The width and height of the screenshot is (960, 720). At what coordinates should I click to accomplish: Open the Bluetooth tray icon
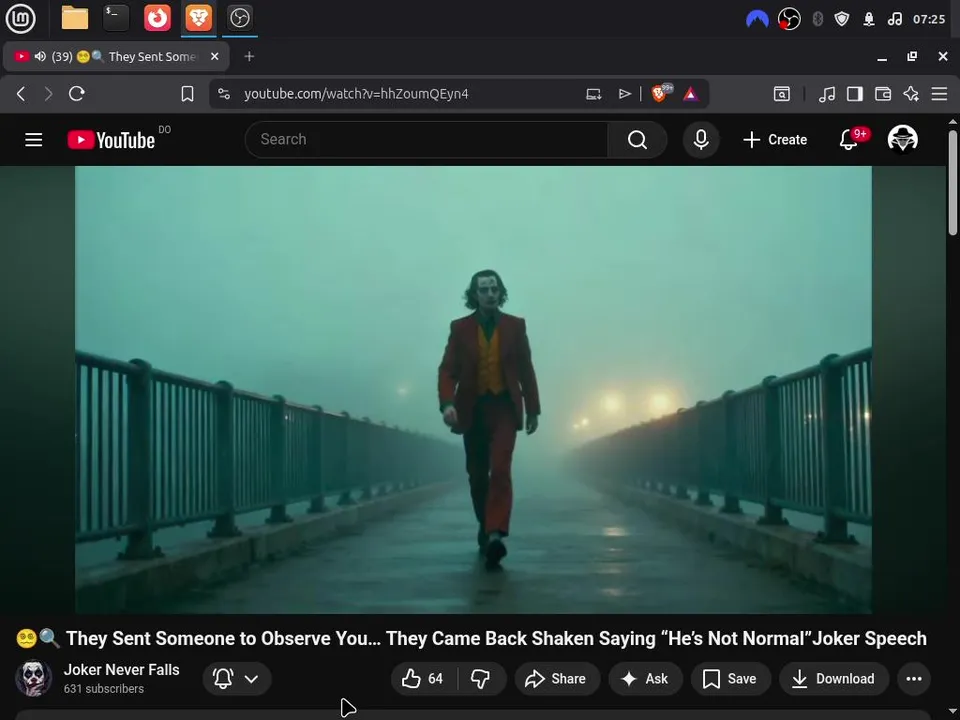click(817, 19)
